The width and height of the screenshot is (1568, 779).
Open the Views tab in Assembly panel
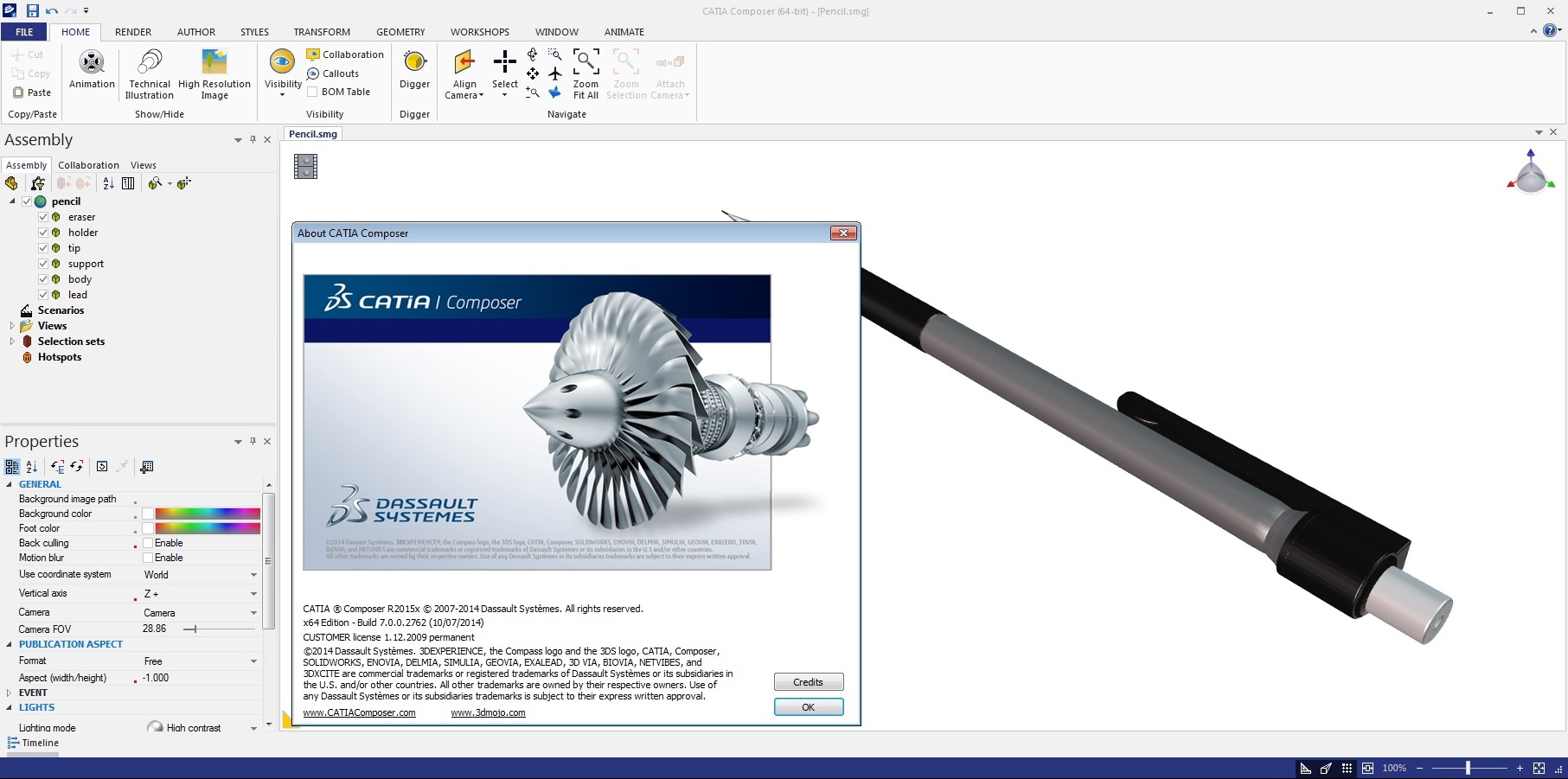(x=144, y=165)
